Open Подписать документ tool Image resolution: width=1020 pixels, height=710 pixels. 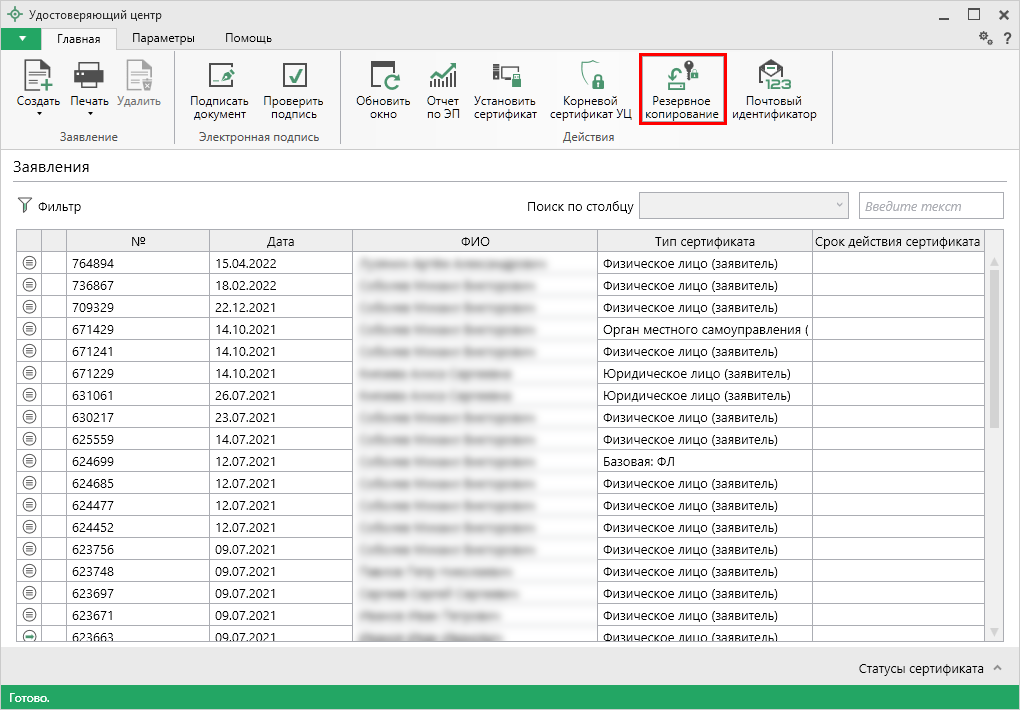[x=219, y=76]
